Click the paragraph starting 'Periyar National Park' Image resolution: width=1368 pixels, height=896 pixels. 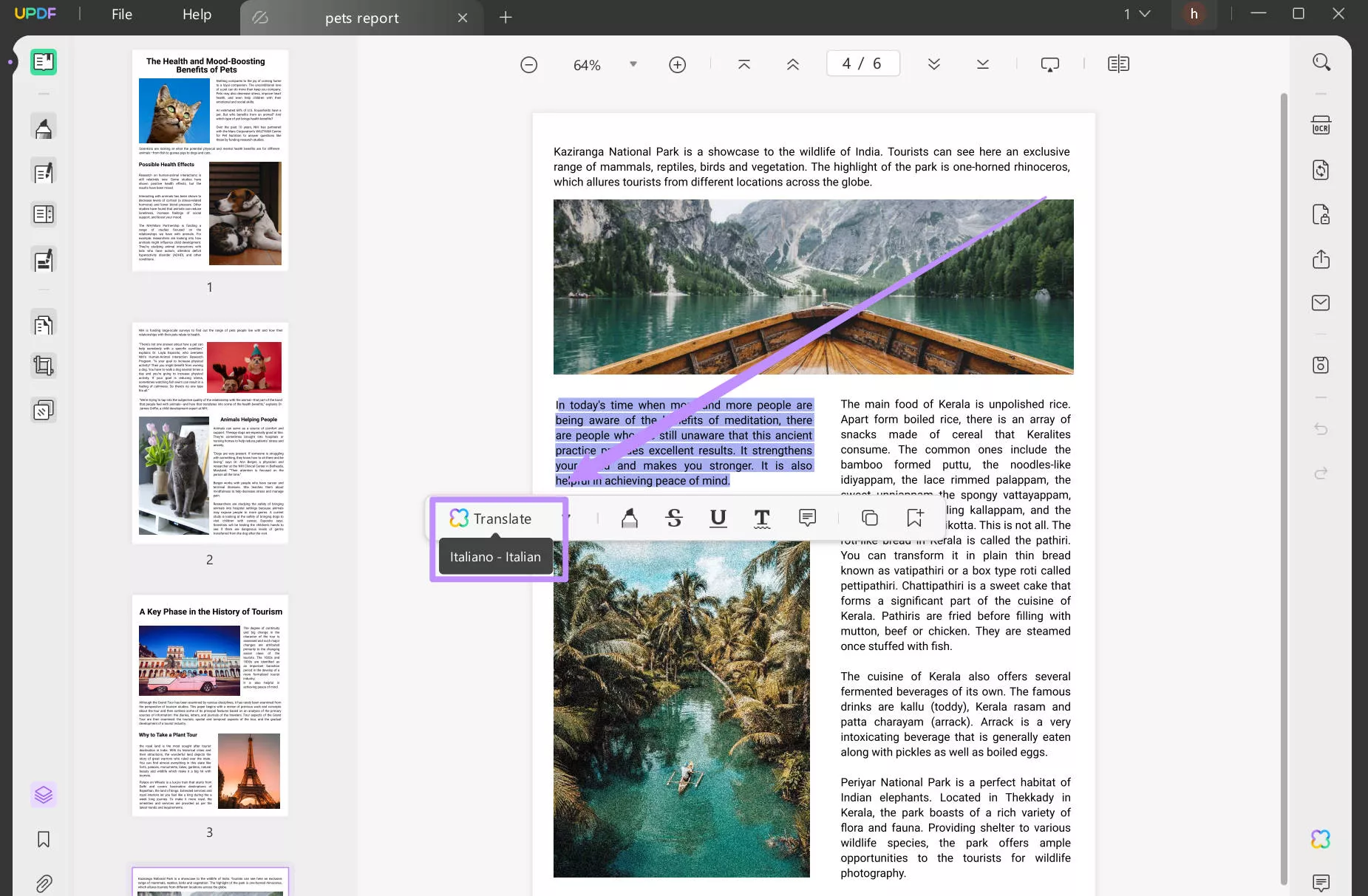pos(955,827)
